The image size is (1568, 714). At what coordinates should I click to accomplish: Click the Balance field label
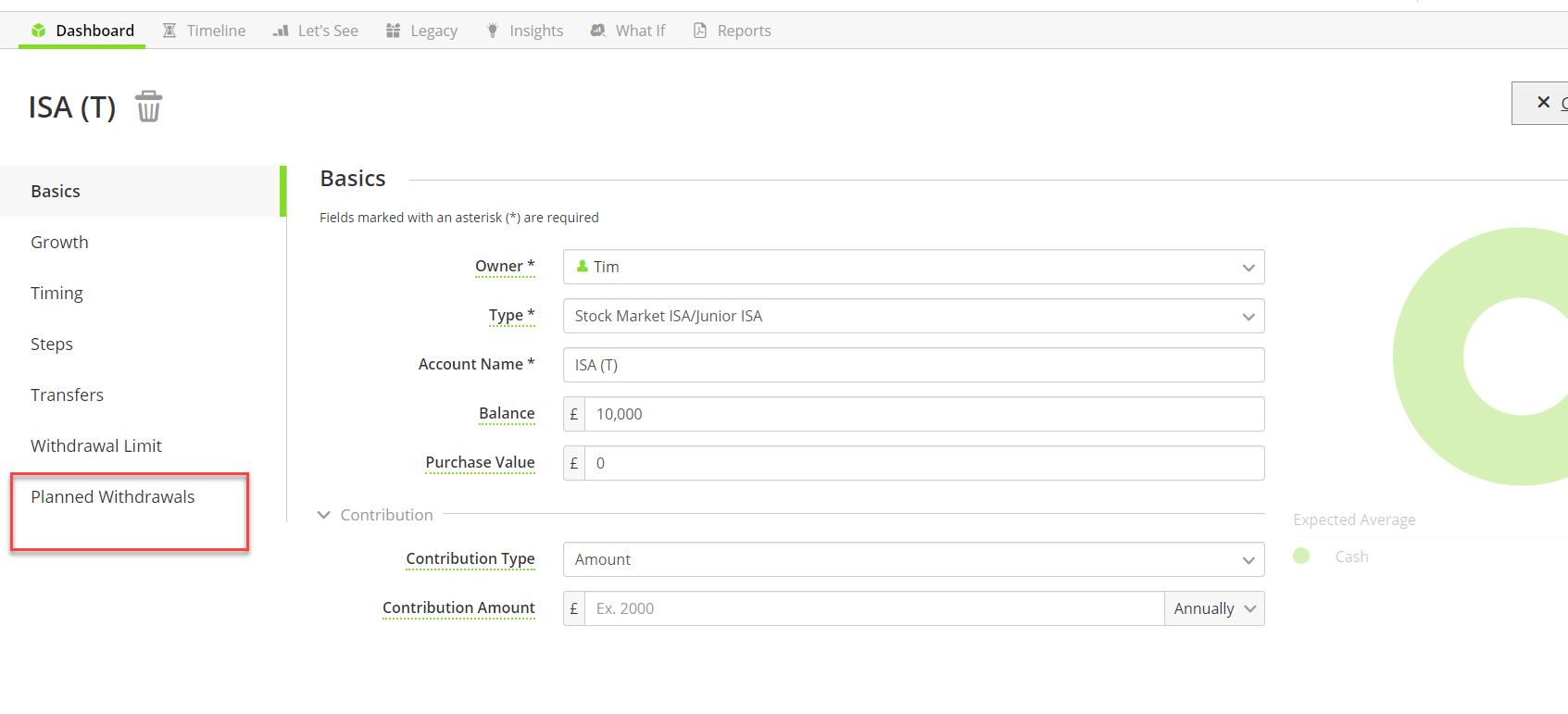point(507,414)
